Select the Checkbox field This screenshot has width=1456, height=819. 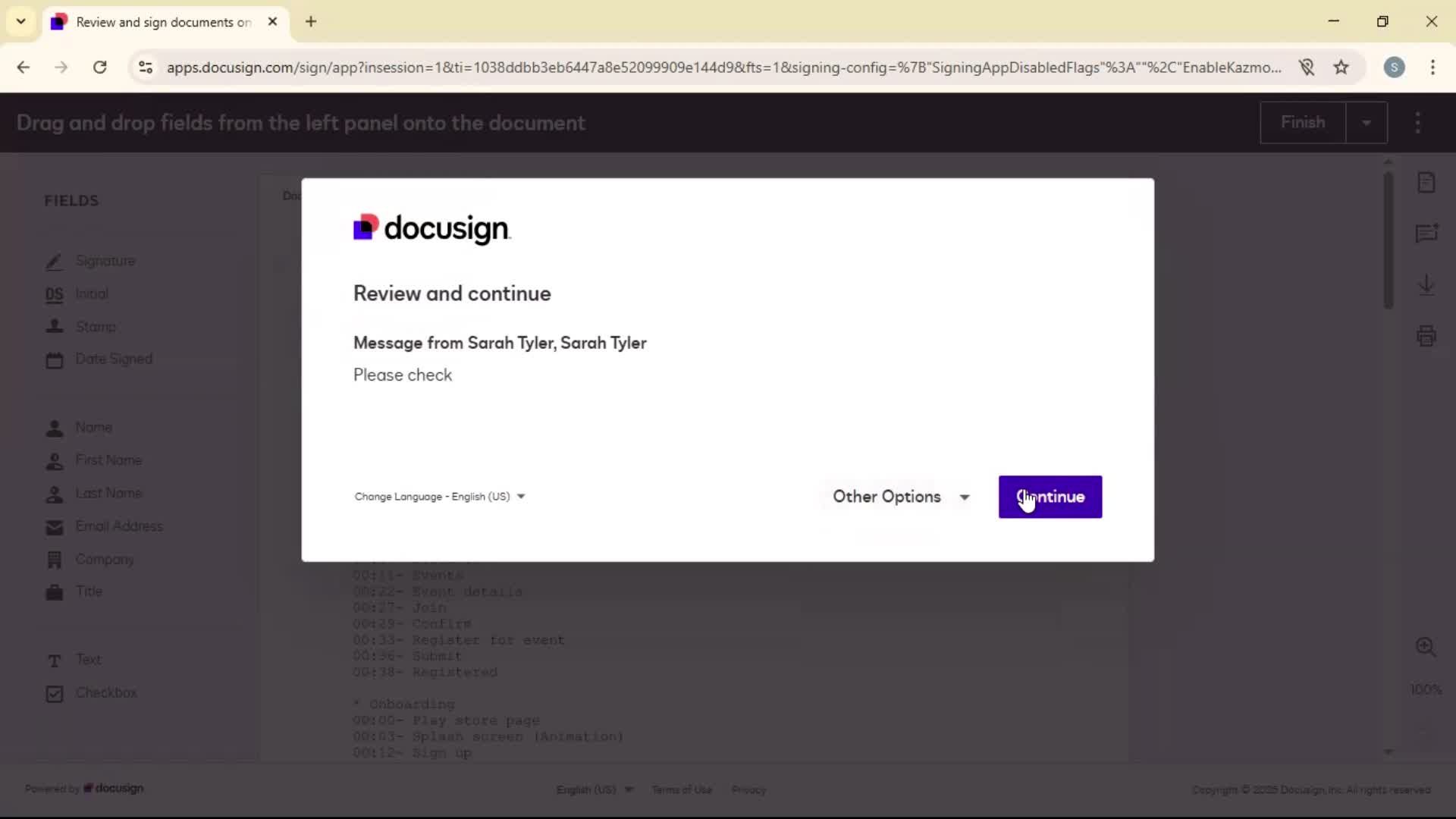point(91,693)
